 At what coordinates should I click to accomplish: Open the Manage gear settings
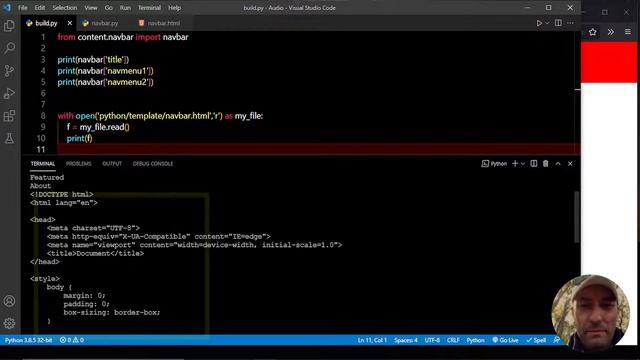point(9,323)
